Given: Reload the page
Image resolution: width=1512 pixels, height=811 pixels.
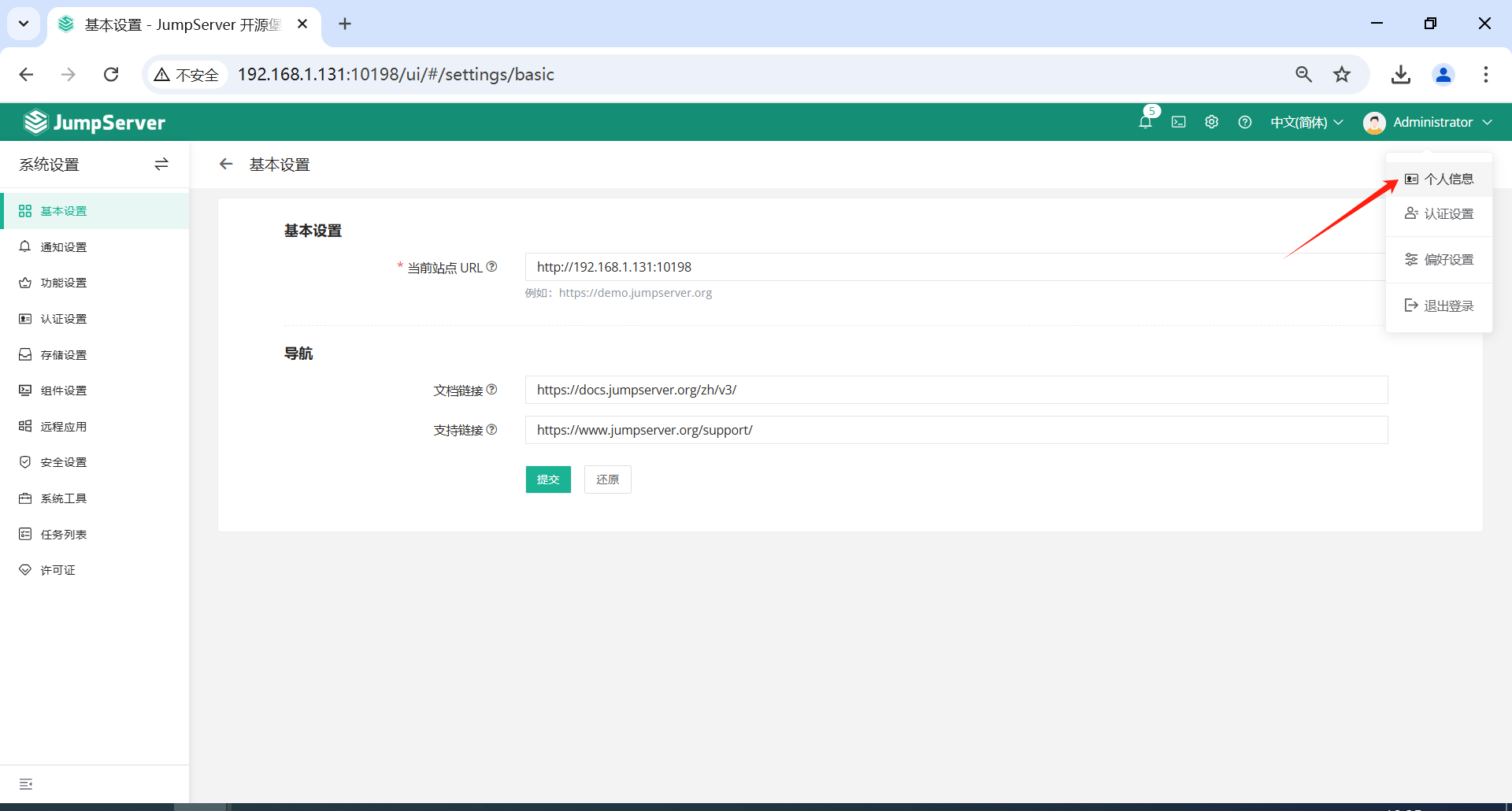Looking at the screenshot, I should 111,74.
